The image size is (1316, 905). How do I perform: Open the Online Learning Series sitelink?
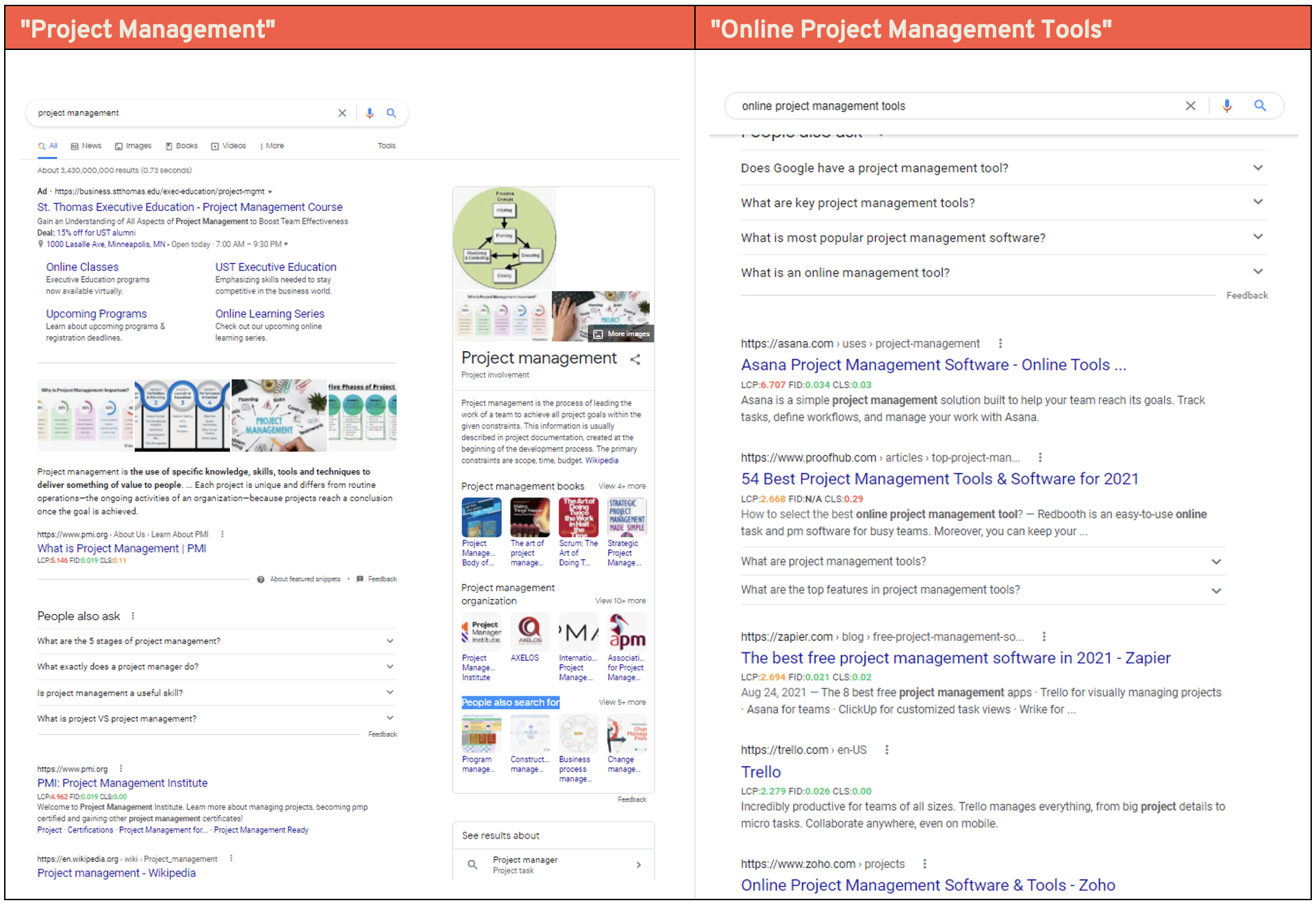click(270, 314)
